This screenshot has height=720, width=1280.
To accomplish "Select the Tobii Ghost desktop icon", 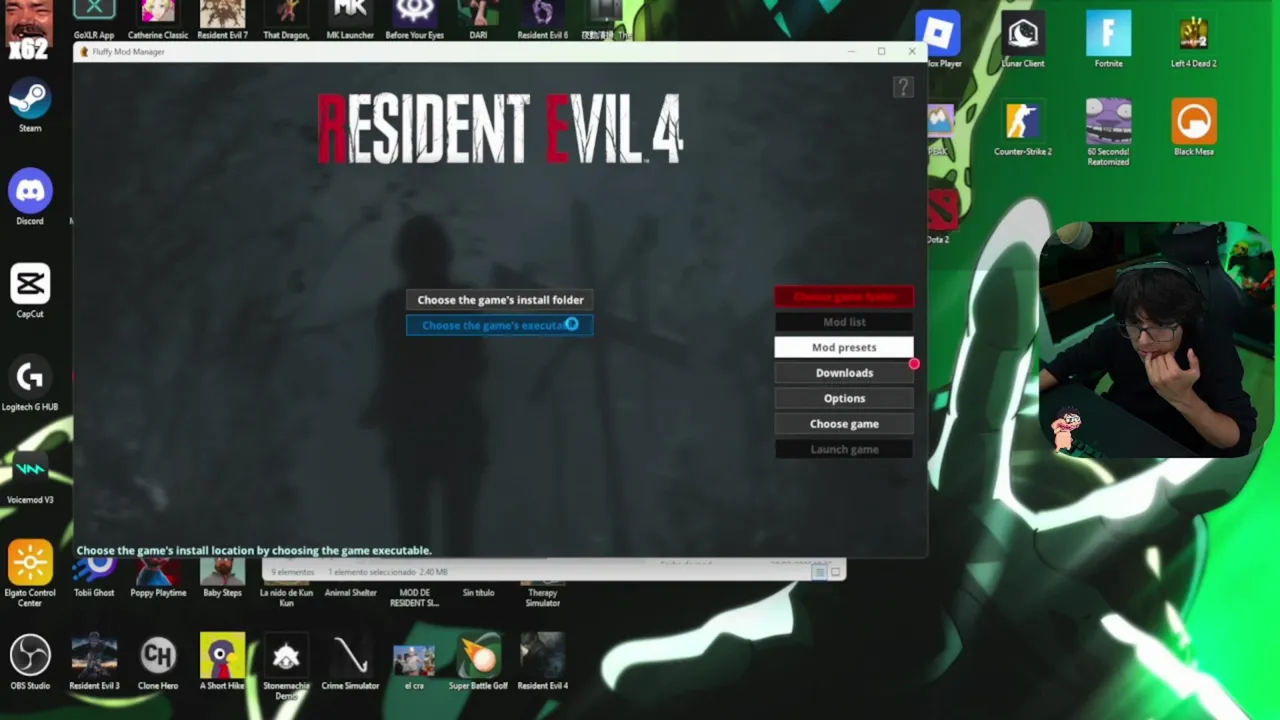I will (94, 578).
